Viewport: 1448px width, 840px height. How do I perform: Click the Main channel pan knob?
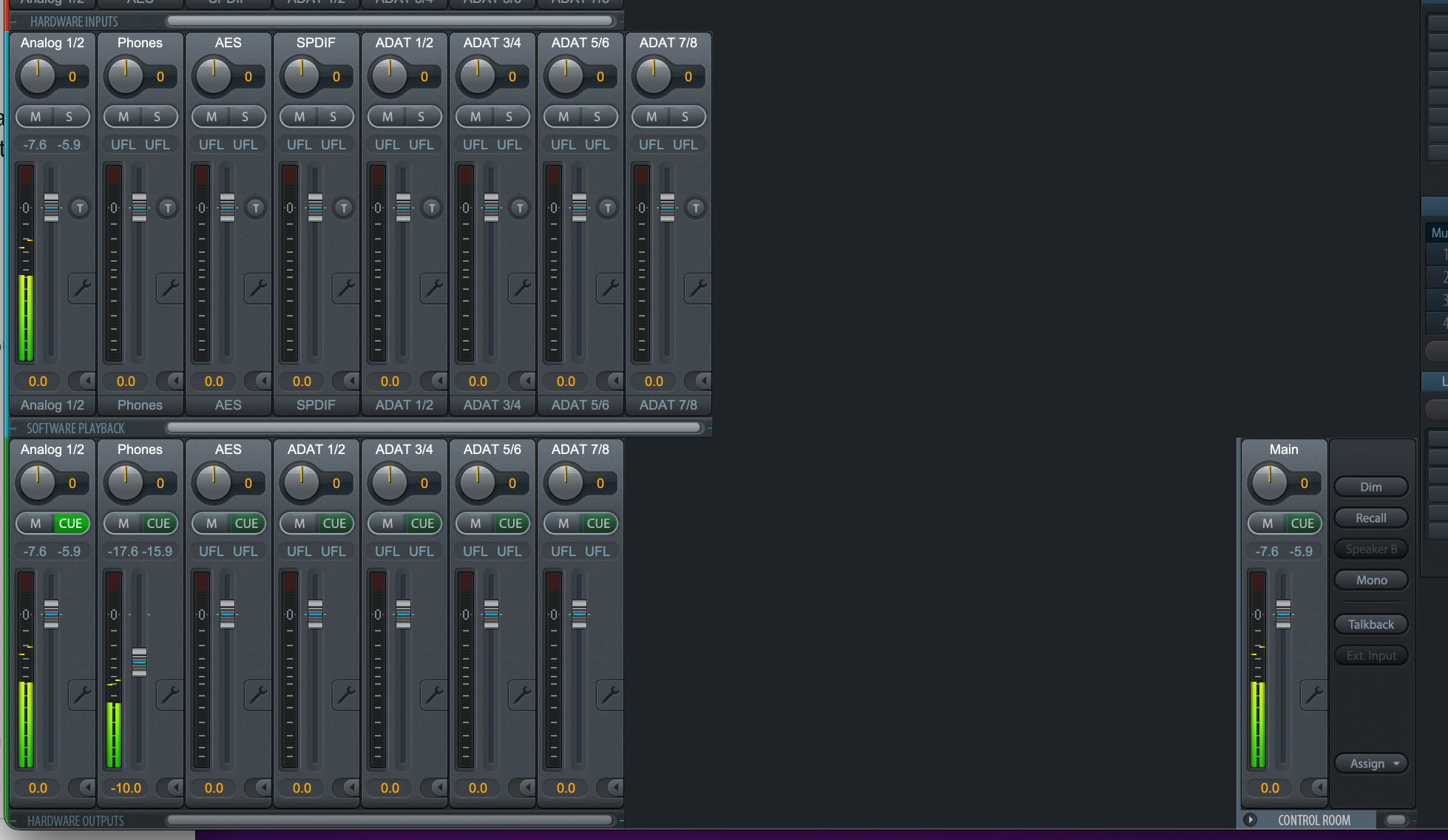[x=1269, y=483]
